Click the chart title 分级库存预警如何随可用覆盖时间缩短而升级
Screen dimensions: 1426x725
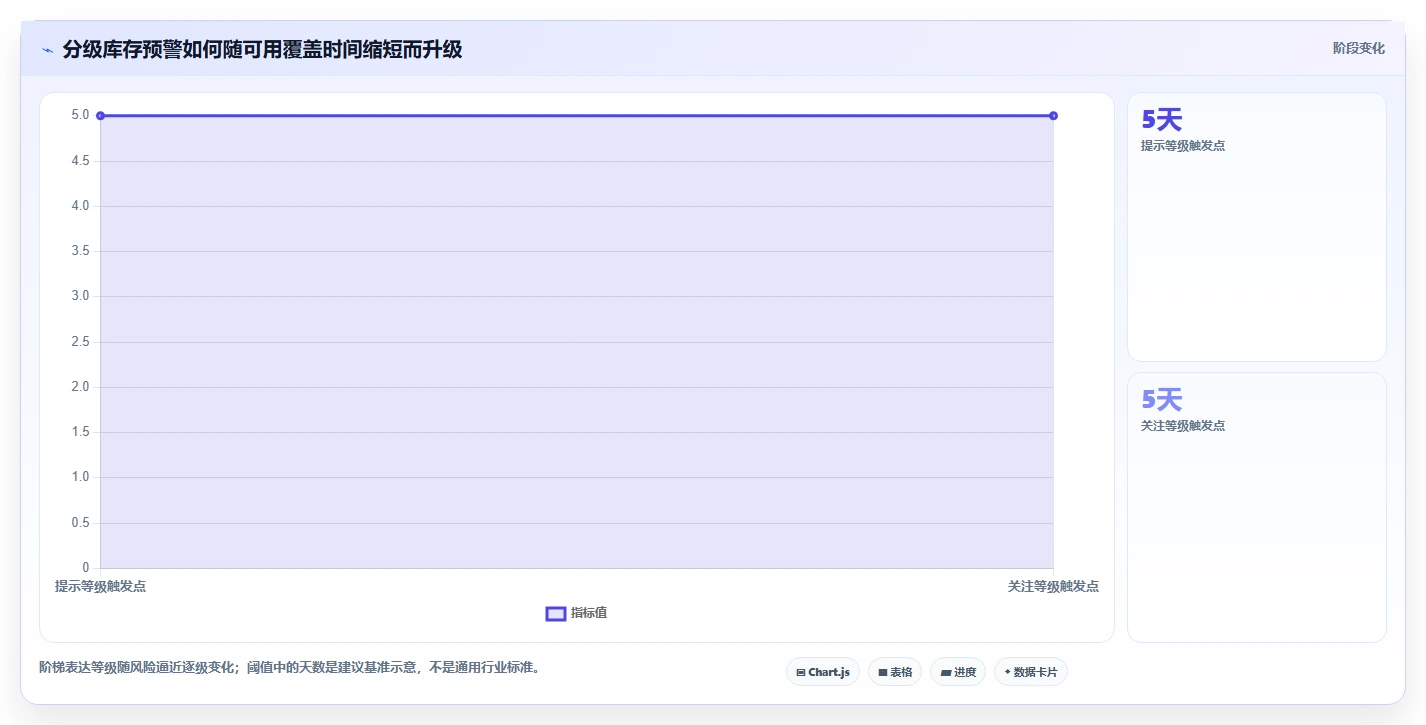coord(262,49)
